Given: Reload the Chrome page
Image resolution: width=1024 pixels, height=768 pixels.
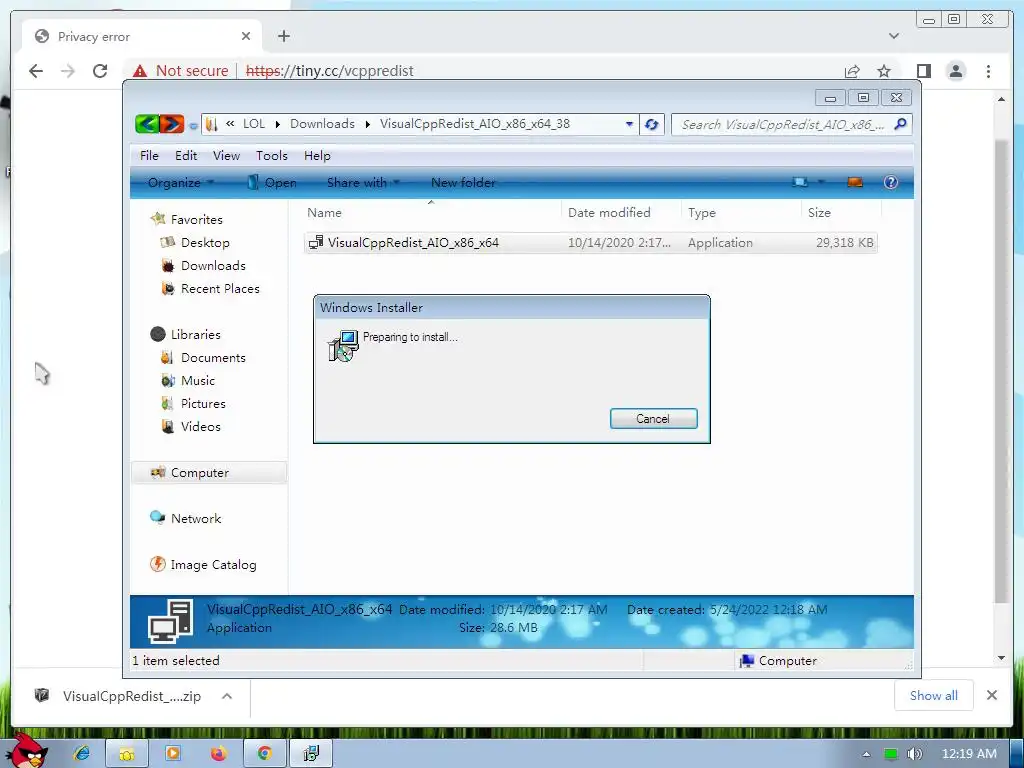Looking at the screenshot, I should tap(100, 71).
